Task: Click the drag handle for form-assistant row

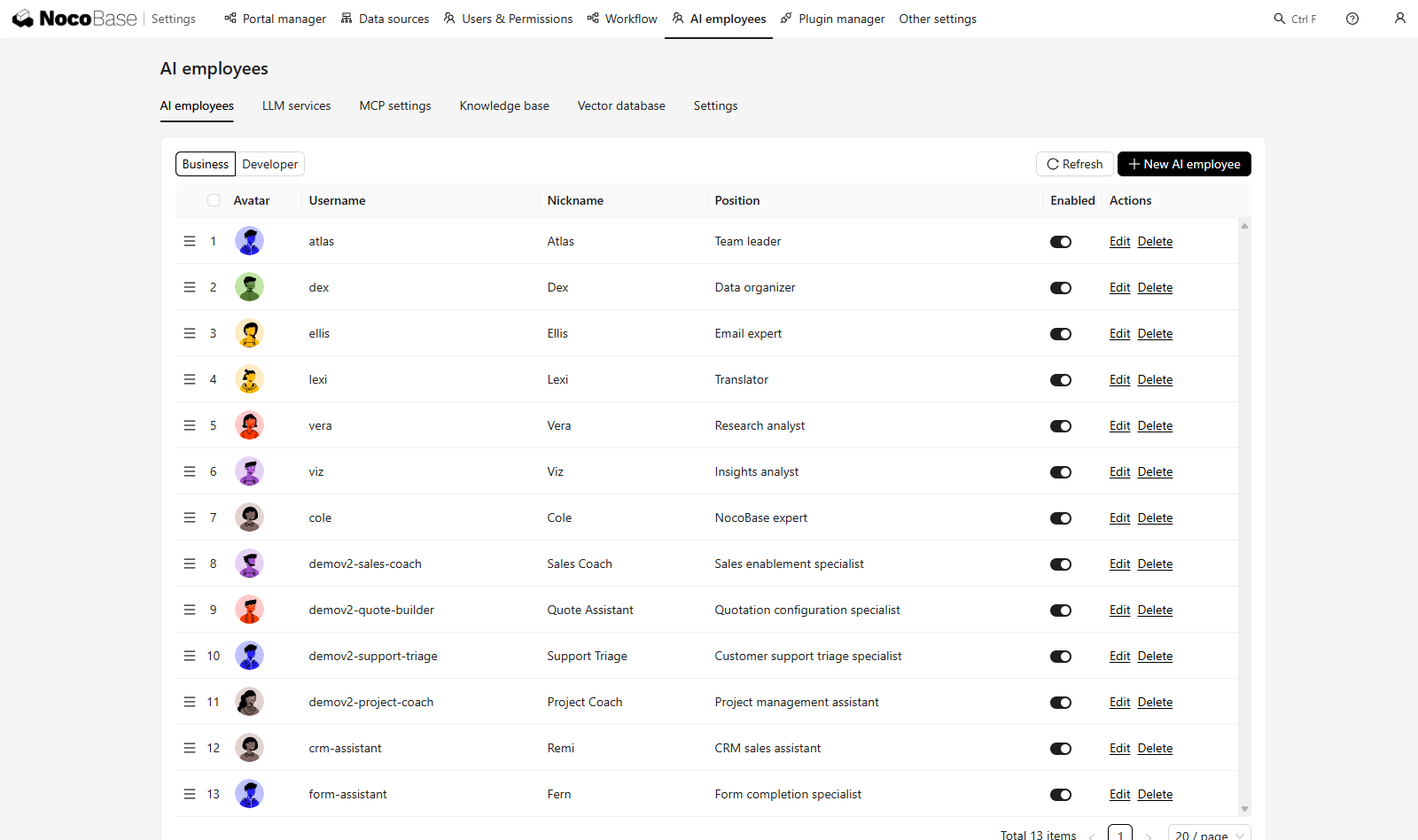Action: point(190,794)
